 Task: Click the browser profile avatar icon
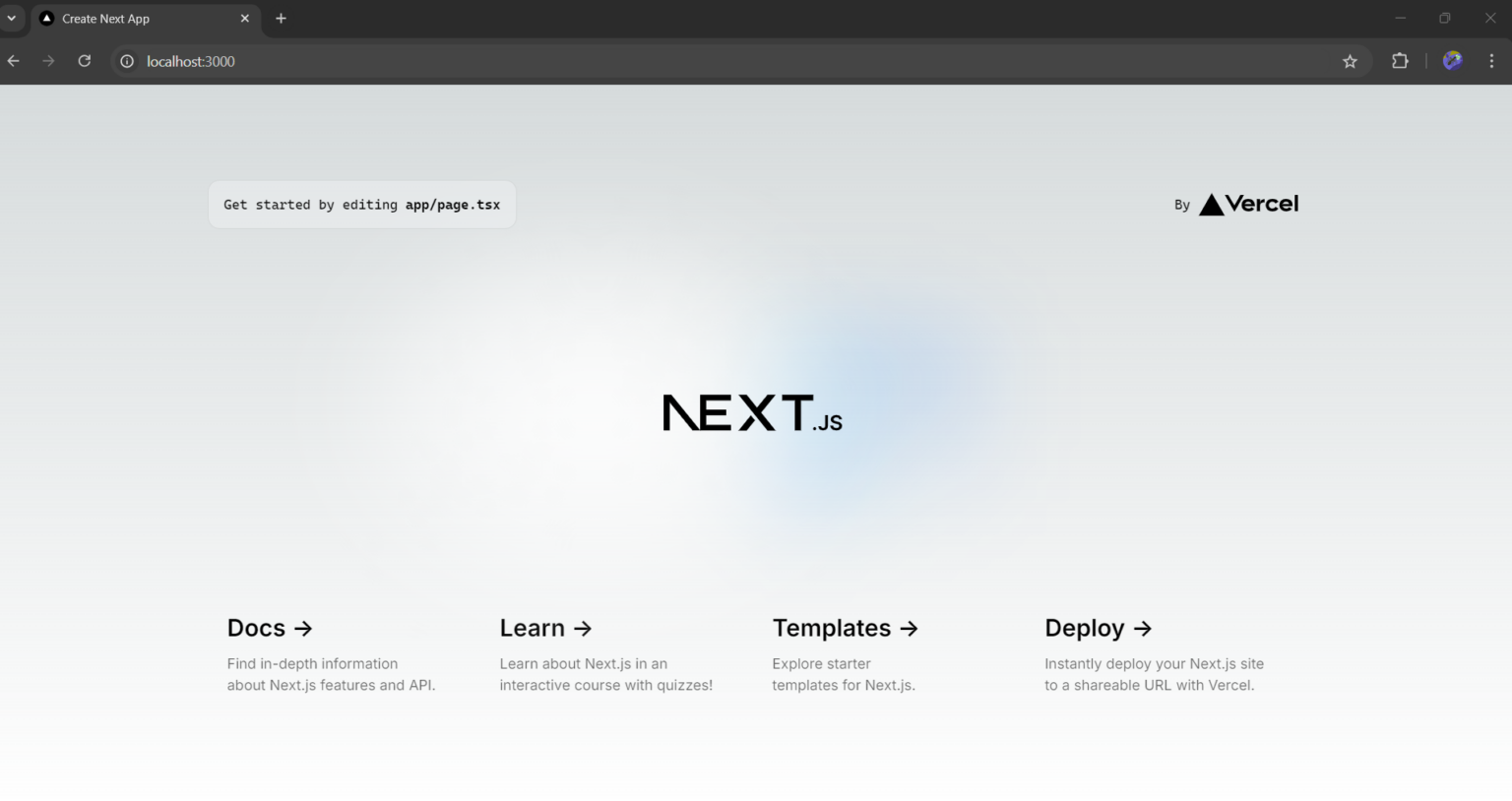click(1451, 60)
